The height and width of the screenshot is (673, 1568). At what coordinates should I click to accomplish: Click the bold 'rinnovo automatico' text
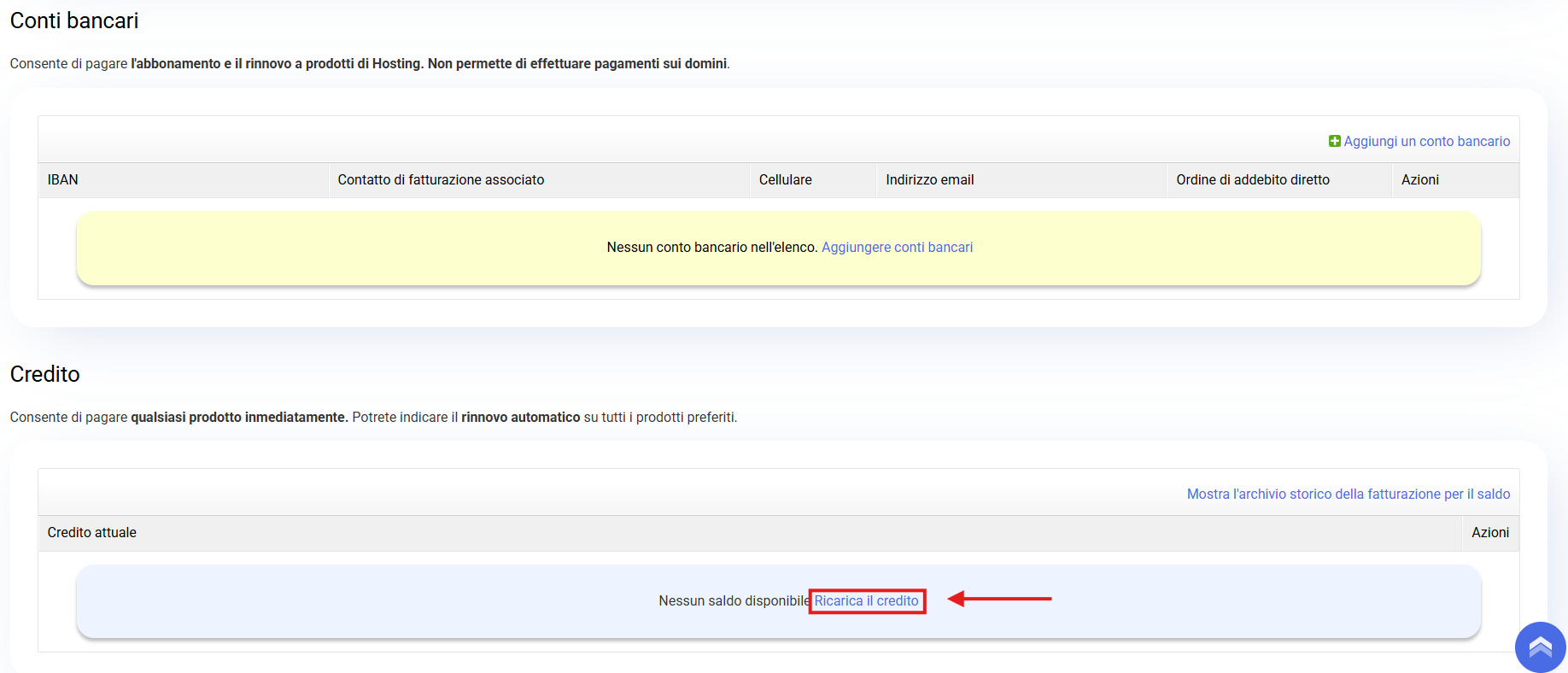click(520, 418)
